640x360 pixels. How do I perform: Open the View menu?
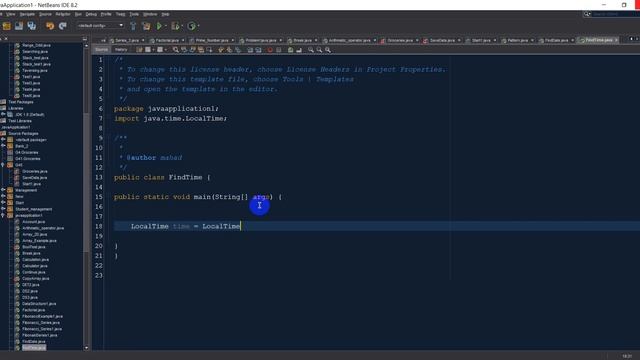[x=11, y=14]
